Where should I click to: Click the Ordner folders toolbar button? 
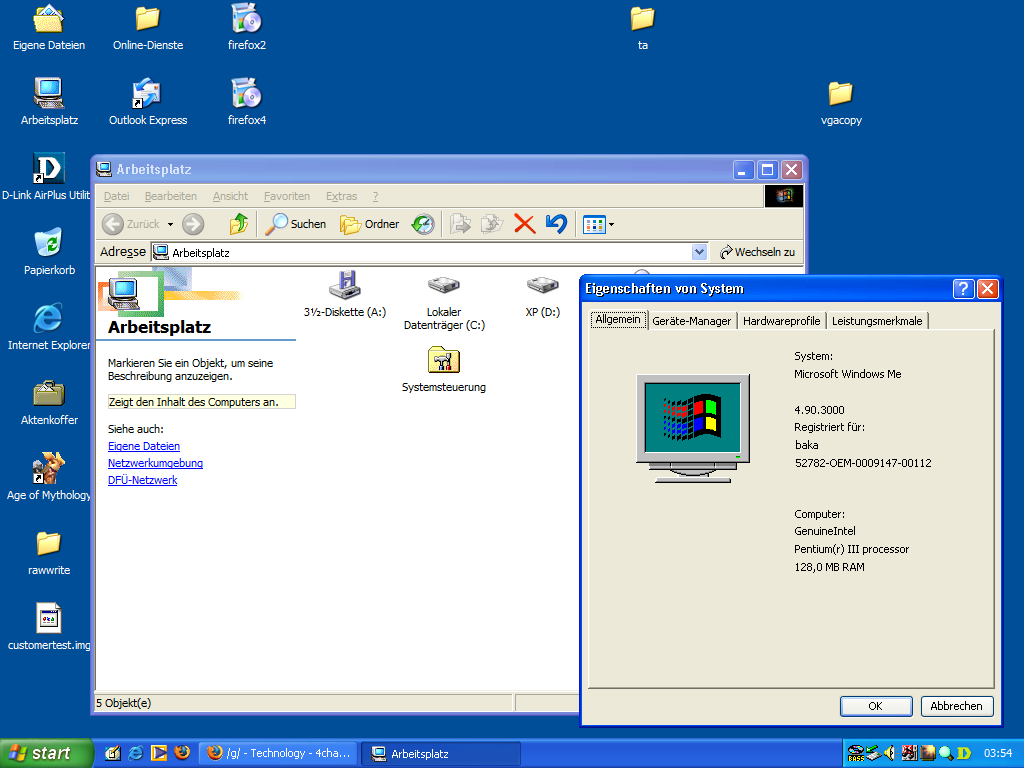coord(370,224)
